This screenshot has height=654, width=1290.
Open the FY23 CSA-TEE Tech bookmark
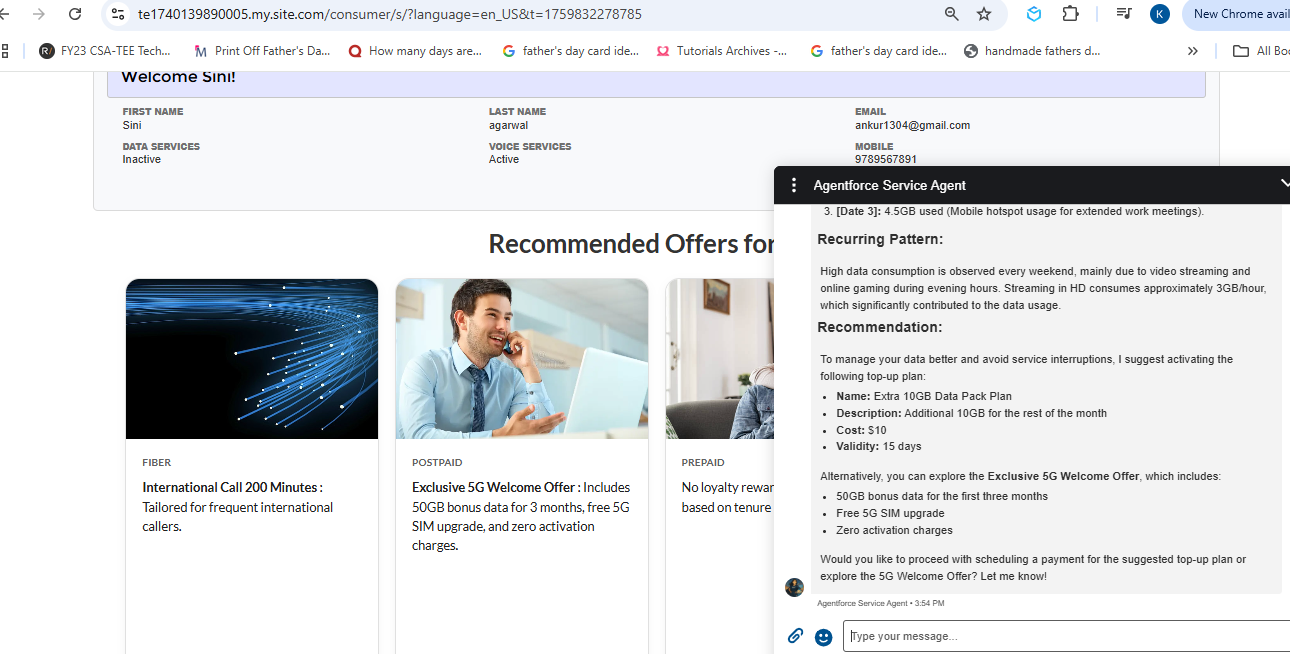(105, 51)
